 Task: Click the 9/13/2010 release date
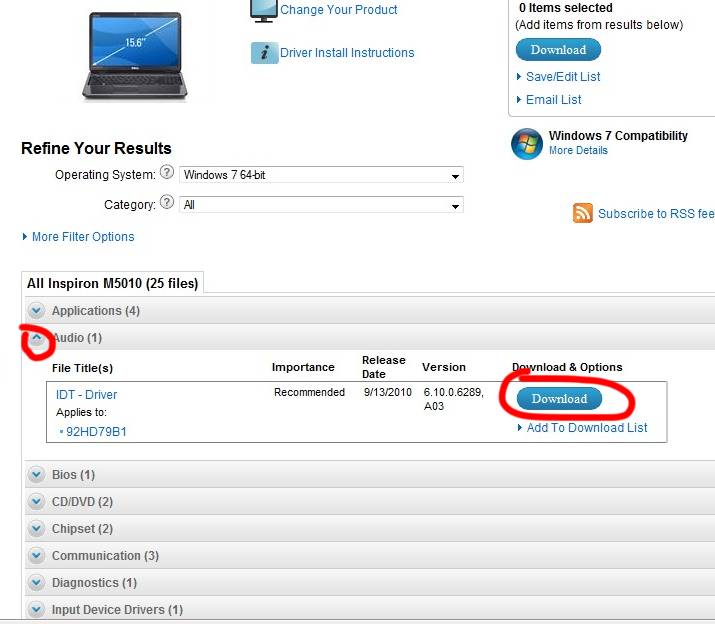tap(388, 392)
